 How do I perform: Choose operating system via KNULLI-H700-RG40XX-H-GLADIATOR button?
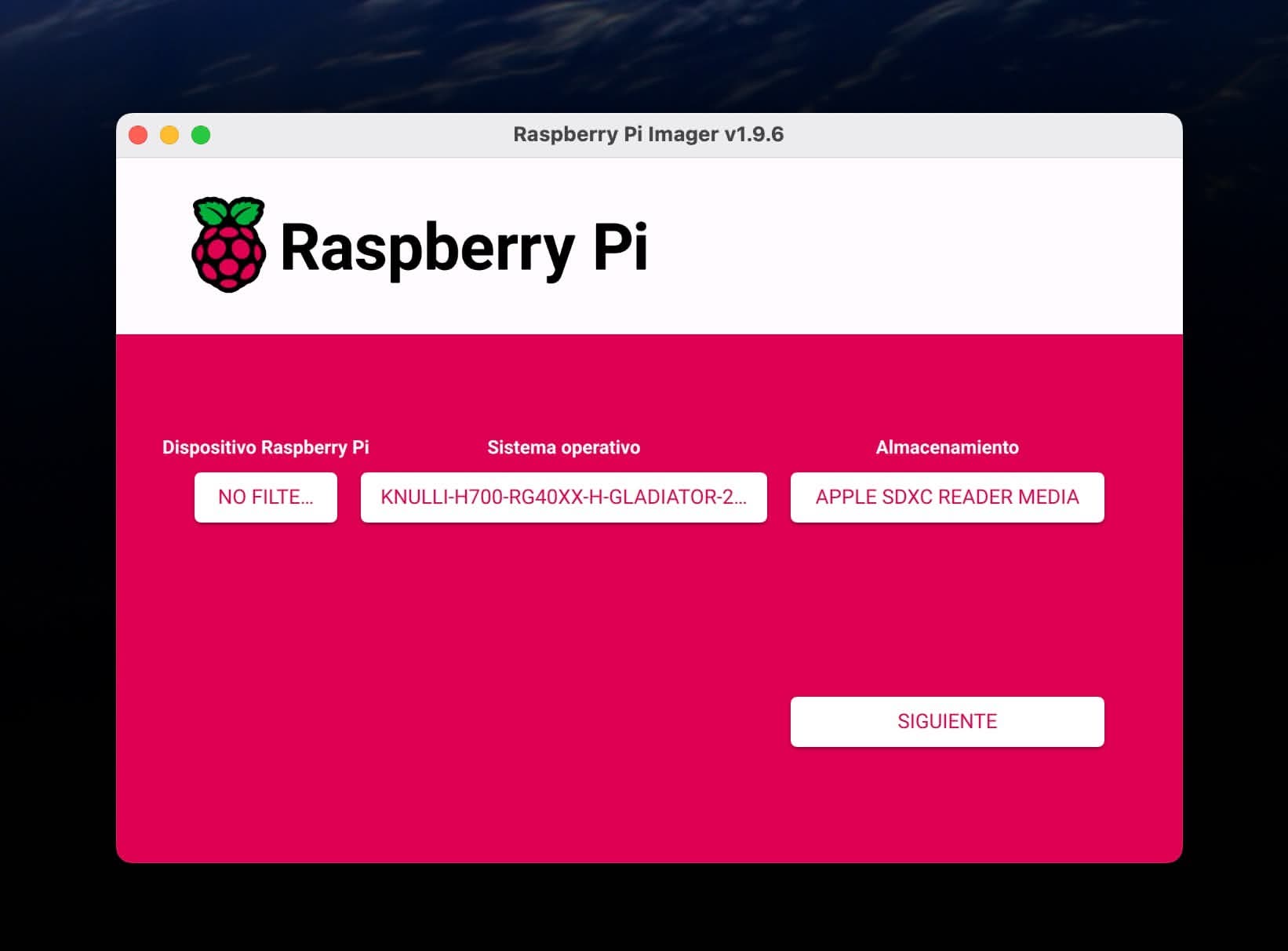click(563, 497)
